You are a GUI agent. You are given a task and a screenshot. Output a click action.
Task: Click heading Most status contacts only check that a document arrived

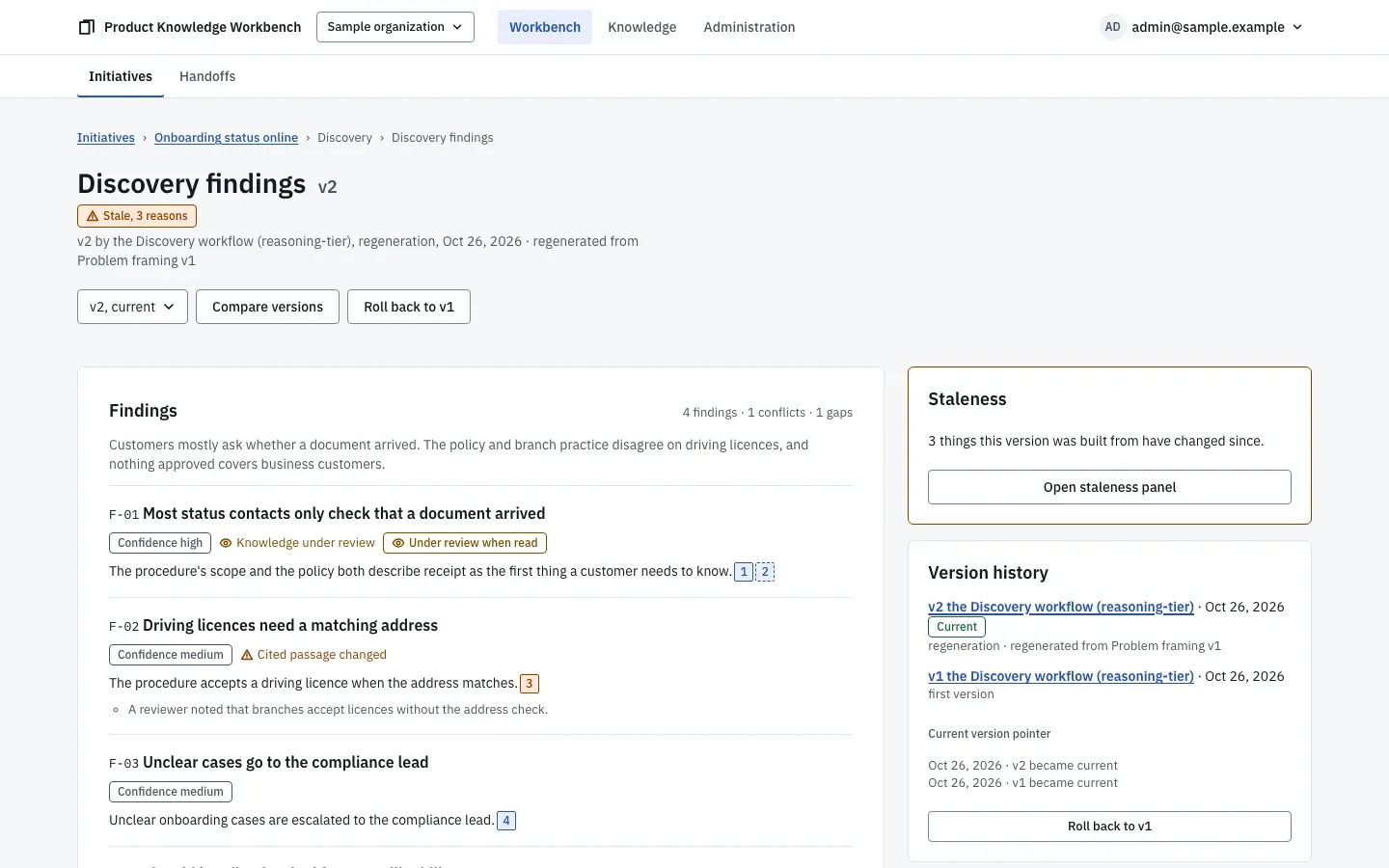344,514
